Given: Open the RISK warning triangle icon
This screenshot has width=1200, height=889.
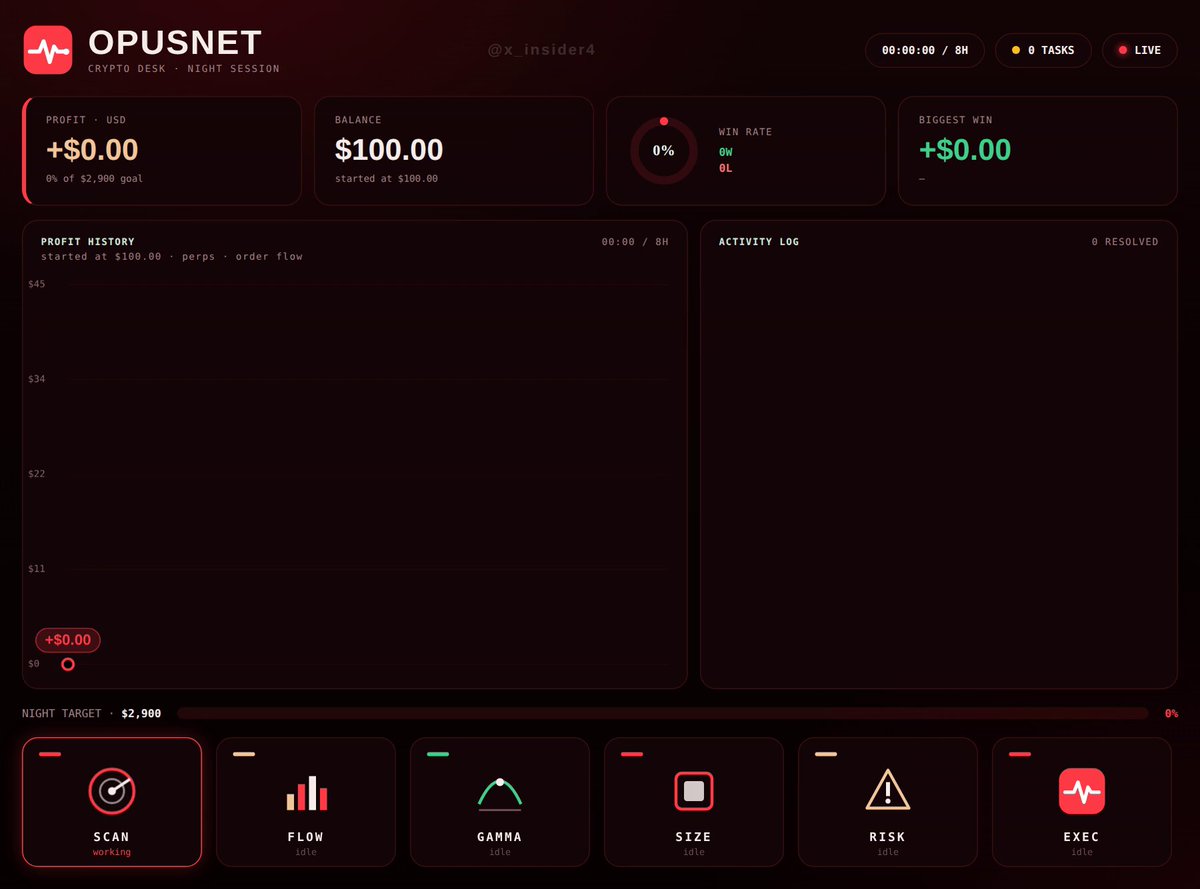Looking at the screenshot, I should click(x=888, y=790).
